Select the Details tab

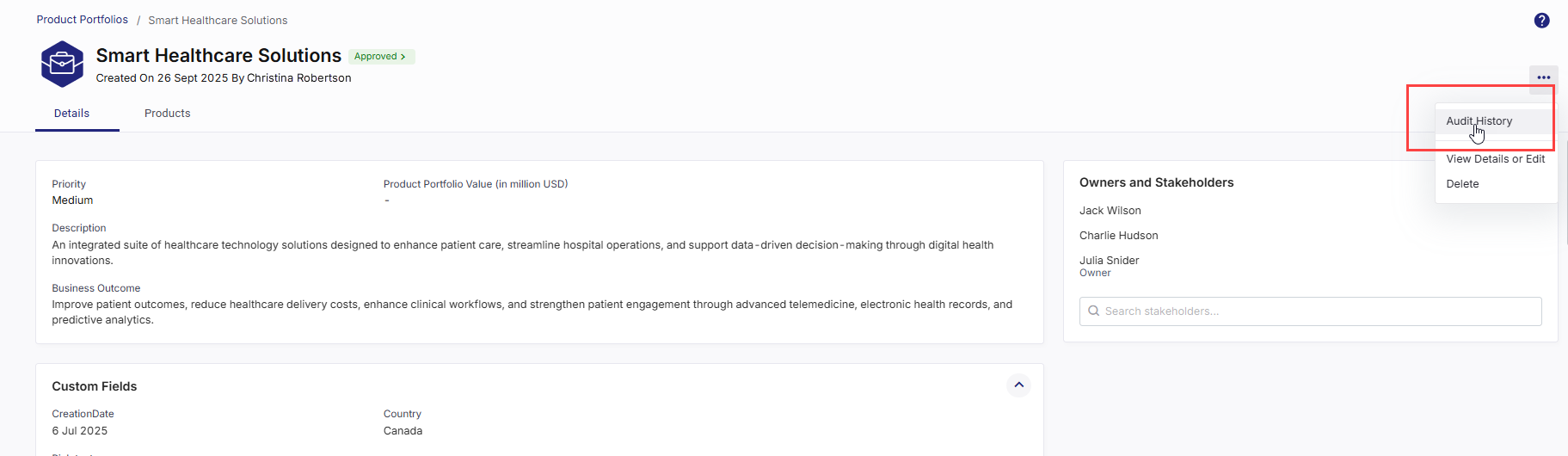pyautogui.click(x=71, y=114)
